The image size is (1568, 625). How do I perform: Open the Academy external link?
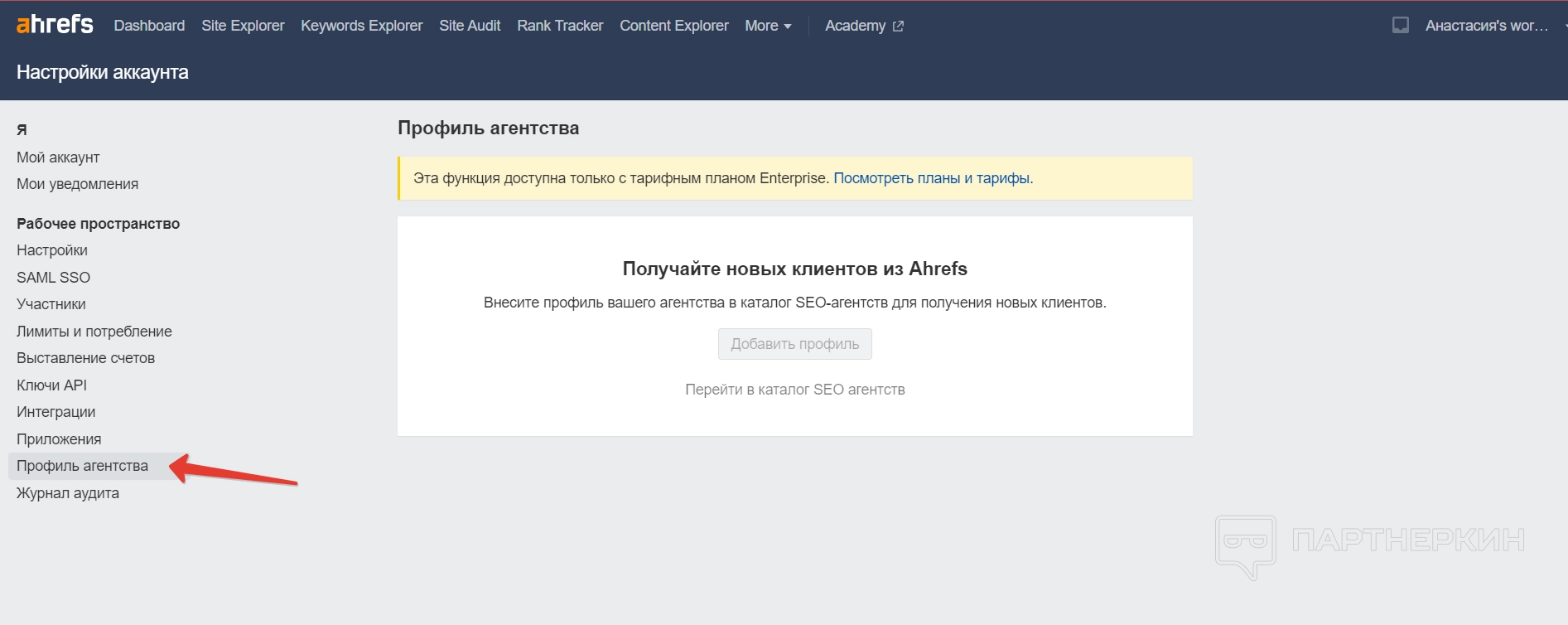[x=864, y=26]
